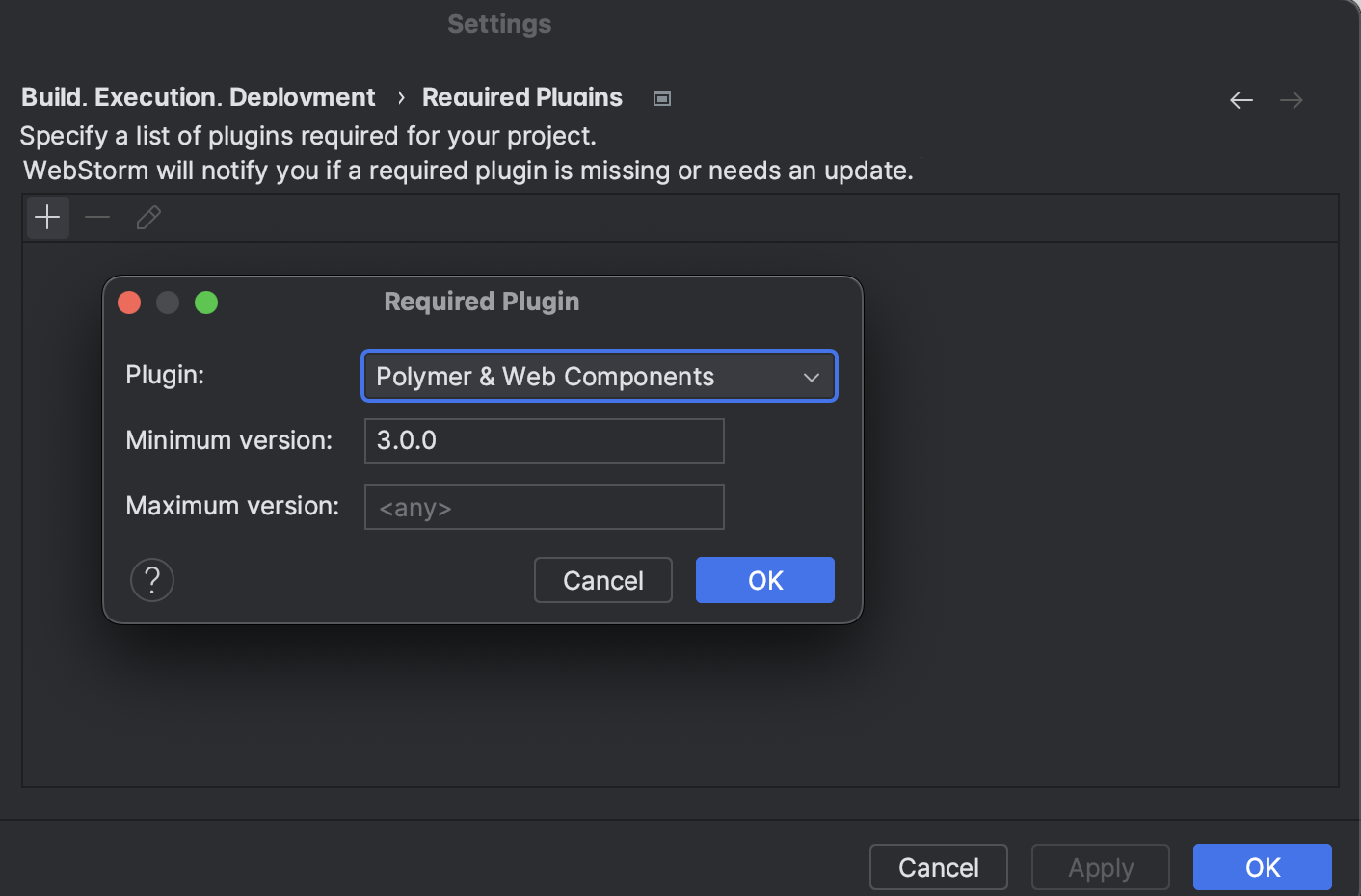This screenshot has width=1361, height=896.
Task: Click OK at the bottom of Settings
Action: click(x=1262, y=866)
